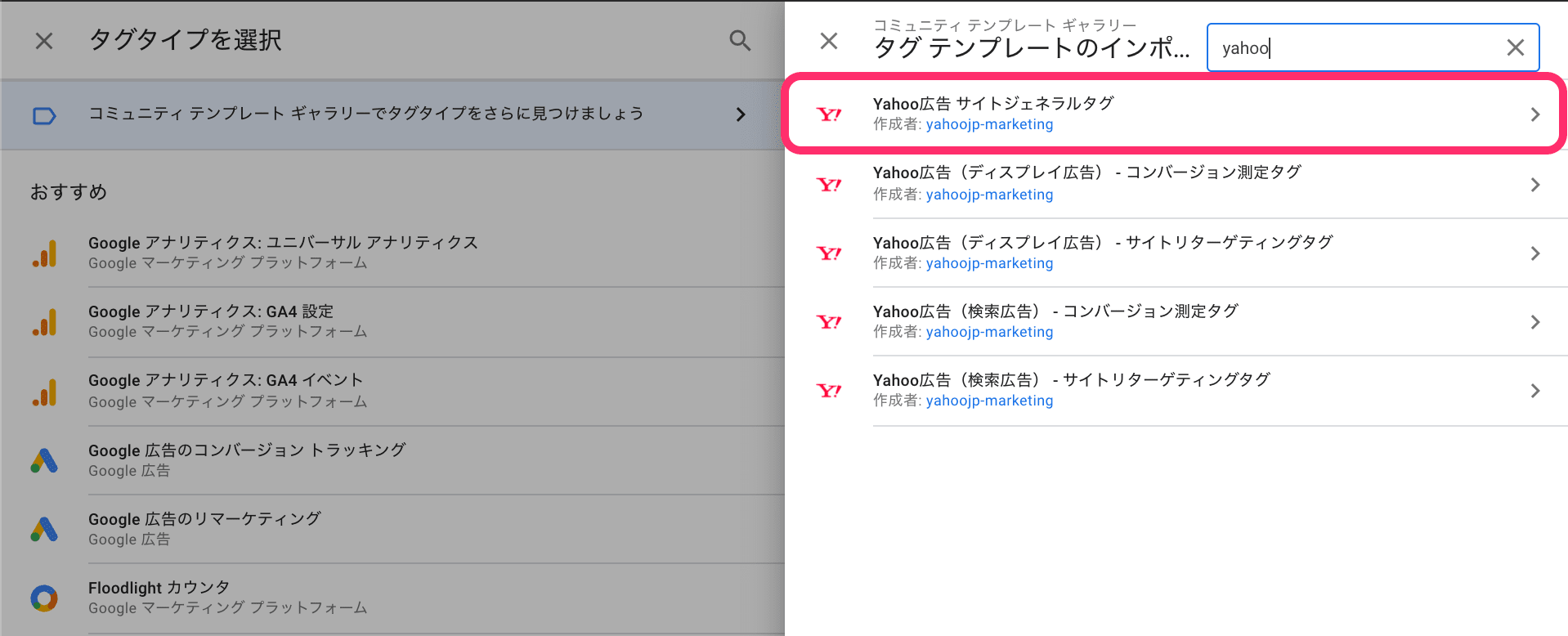
Task: Open author link under 検索広告 コンバージョン測定タグ
Action: pos(989,332)
